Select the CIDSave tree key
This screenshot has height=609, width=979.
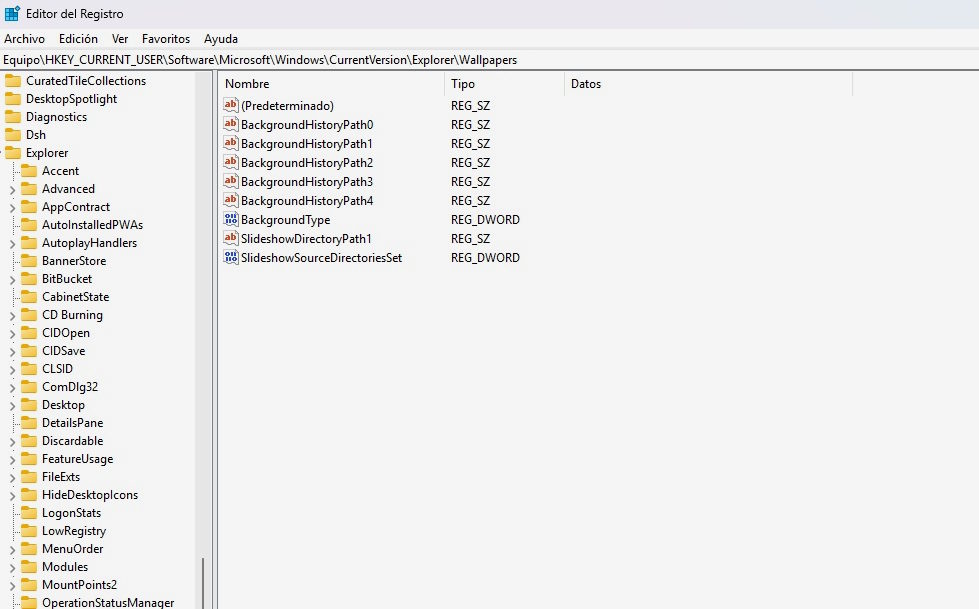pos(64,351)
